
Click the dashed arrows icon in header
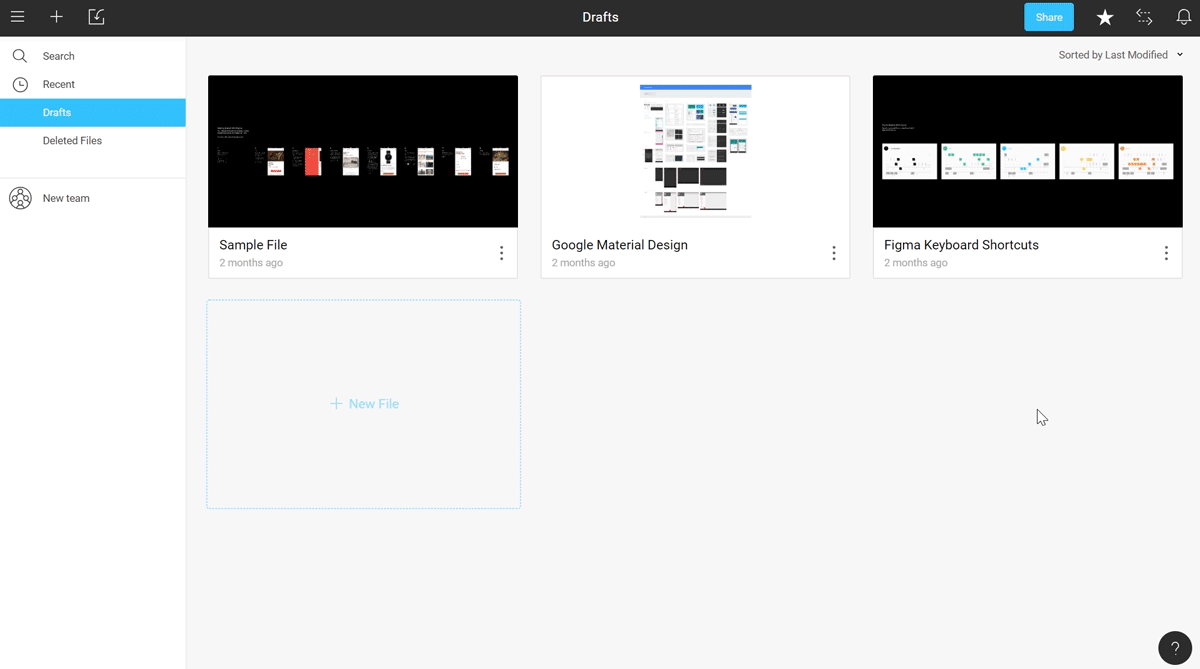[x=1144, y=17]
